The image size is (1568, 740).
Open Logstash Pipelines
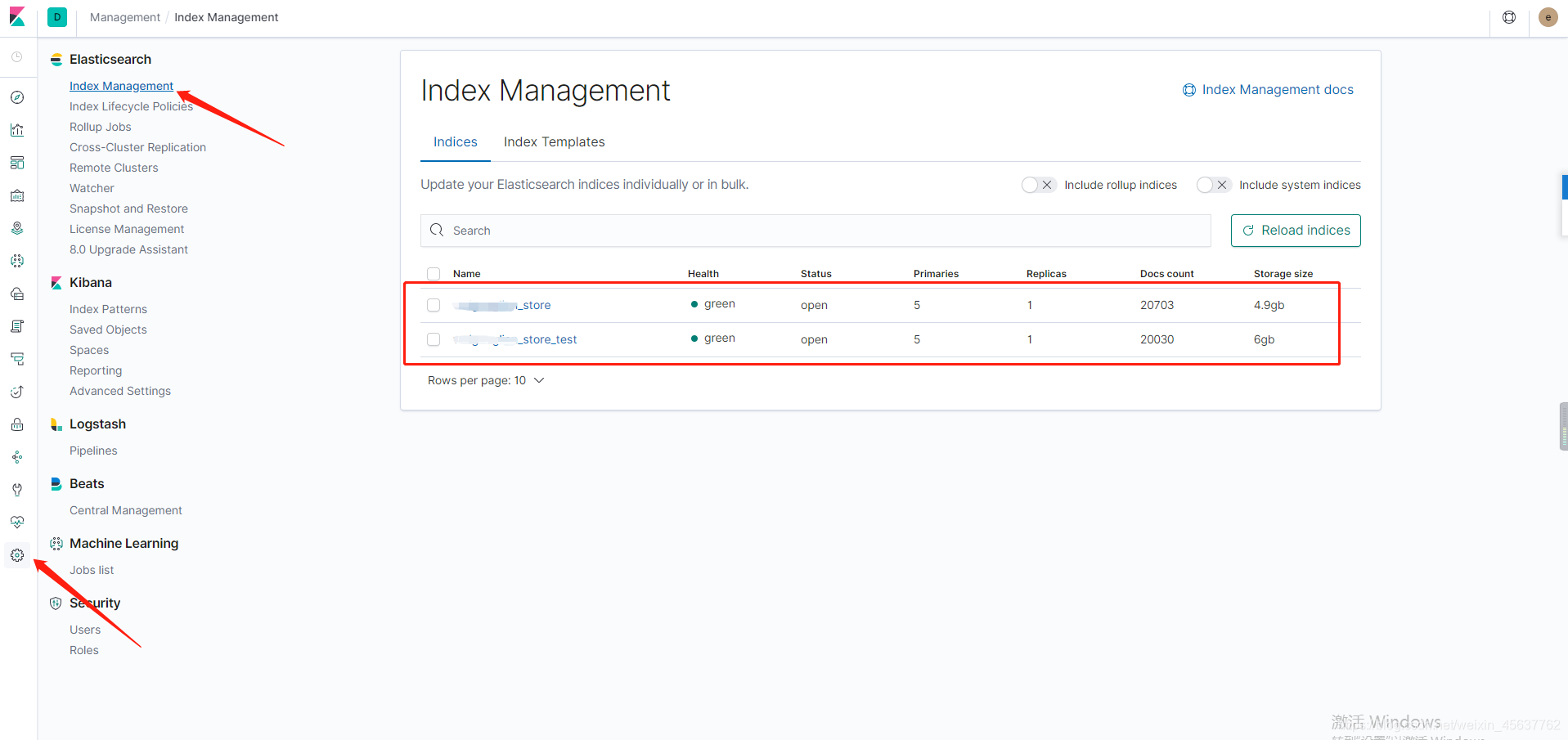pyautogui.click(x=93, y=451)
